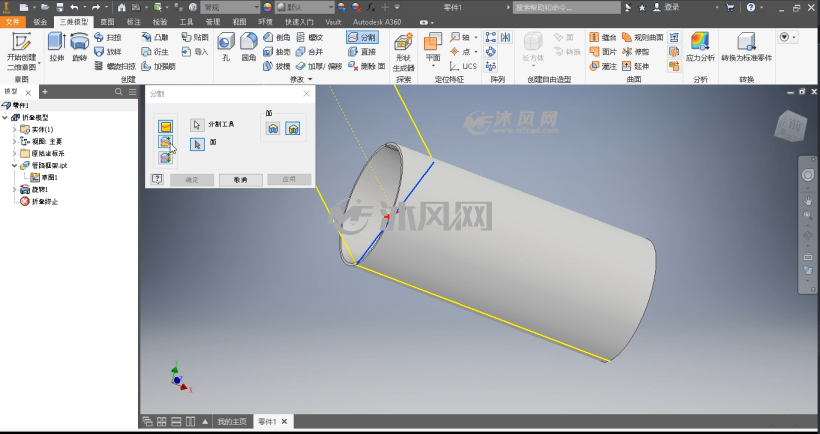Select the circular pattern tool in 阵列 panel
This screenshot has height=434, width=820.
(x=491, y=52)
